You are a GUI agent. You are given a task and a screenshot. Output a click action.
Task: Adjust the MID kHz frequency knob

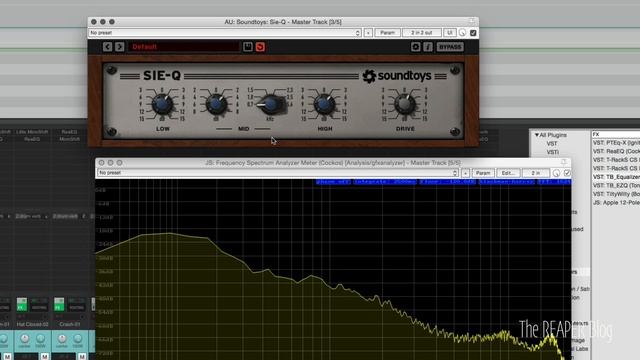pos(270,104)
